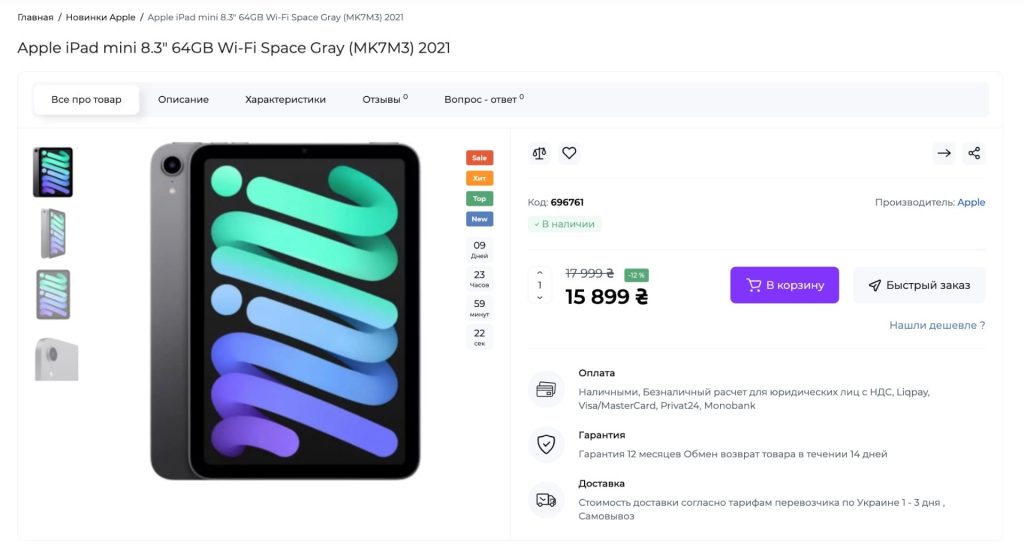Click the 59 минут countdown cell
Screen dimensions: 1024x557
point(479,308)
